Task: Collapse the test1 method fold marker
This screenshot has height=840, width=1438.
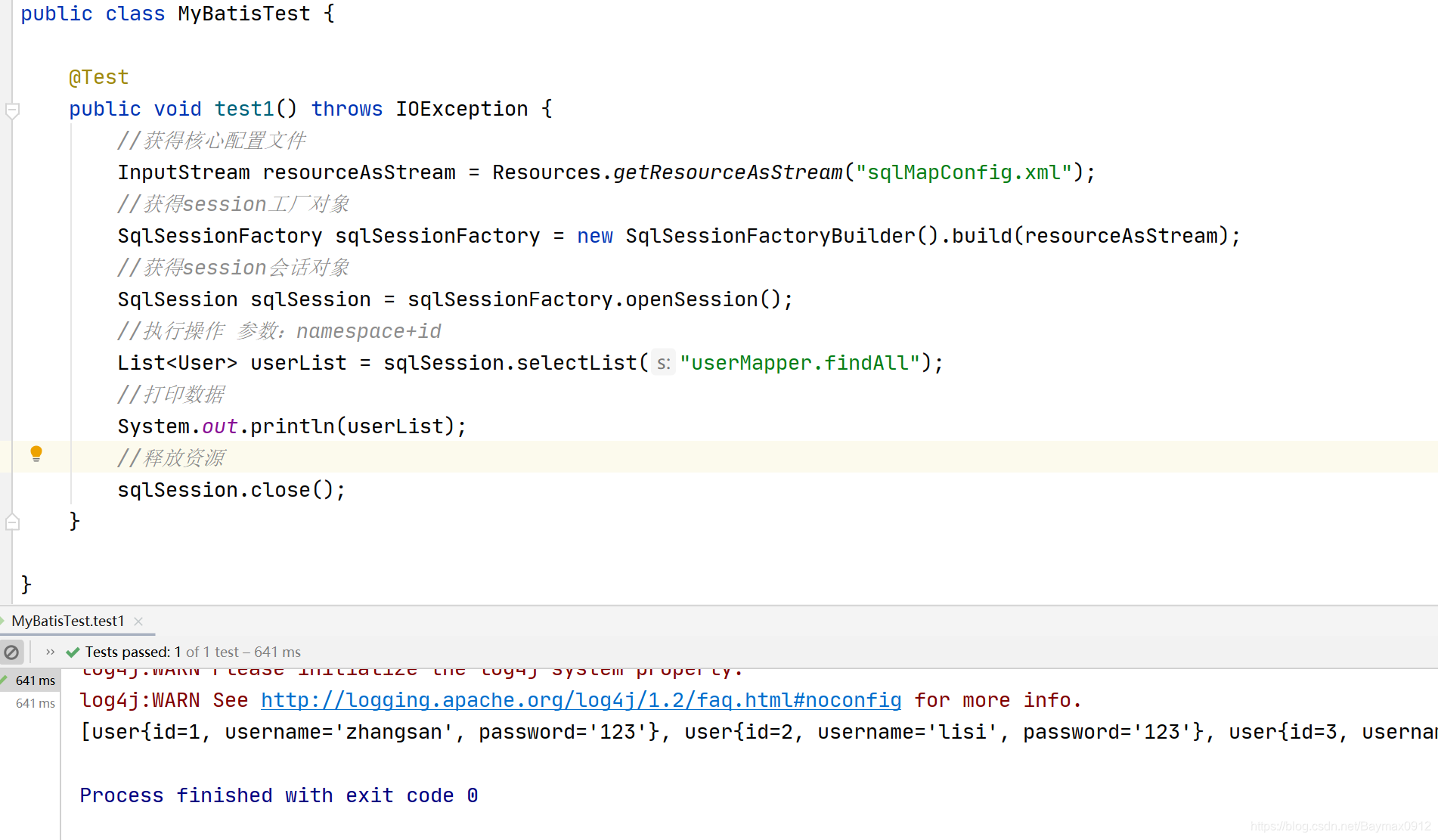Action: tap(12, 110)
